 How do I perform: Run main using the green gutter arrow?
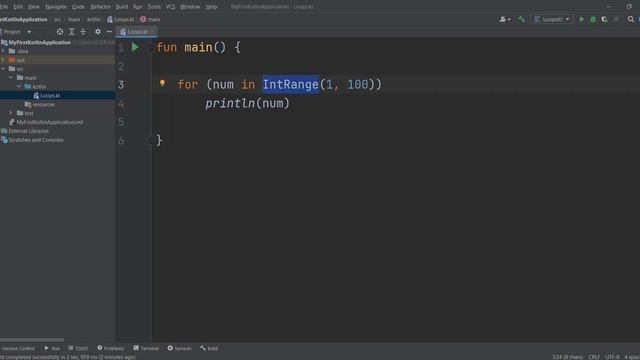[135, 47]
